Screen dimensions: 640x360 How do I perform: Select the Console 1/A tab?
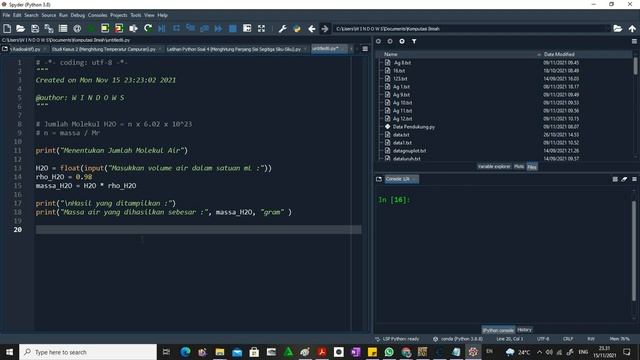(x=401, y=179)
